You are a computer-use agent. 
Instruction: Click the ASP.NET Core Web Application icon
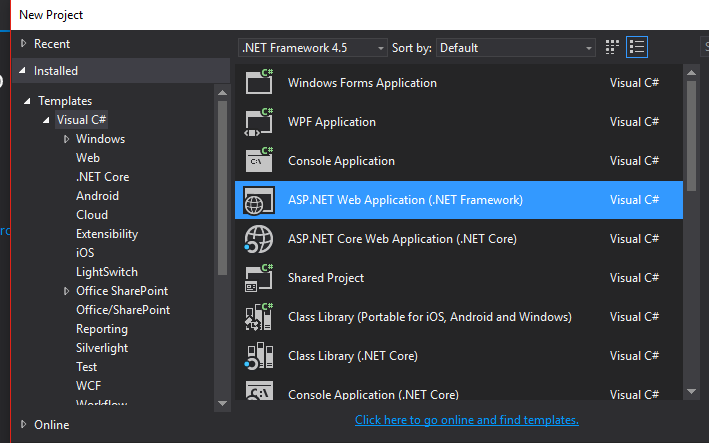(x=259, y=239)
